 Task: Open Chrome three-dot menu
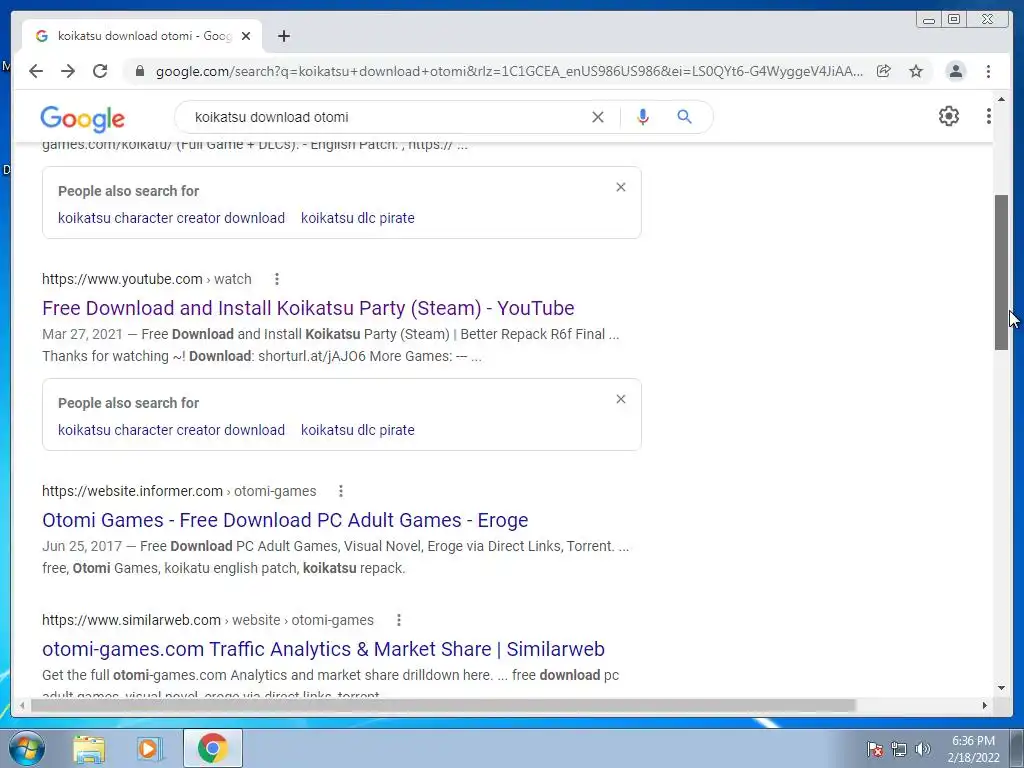(988, 71)
